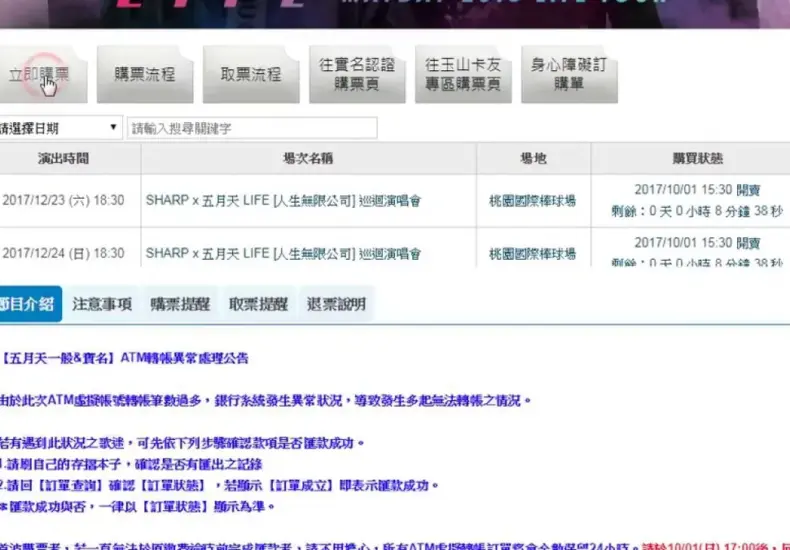Switch to the 注意事項 tab
This screenshot has width=790, height=550.
(102, 304)
